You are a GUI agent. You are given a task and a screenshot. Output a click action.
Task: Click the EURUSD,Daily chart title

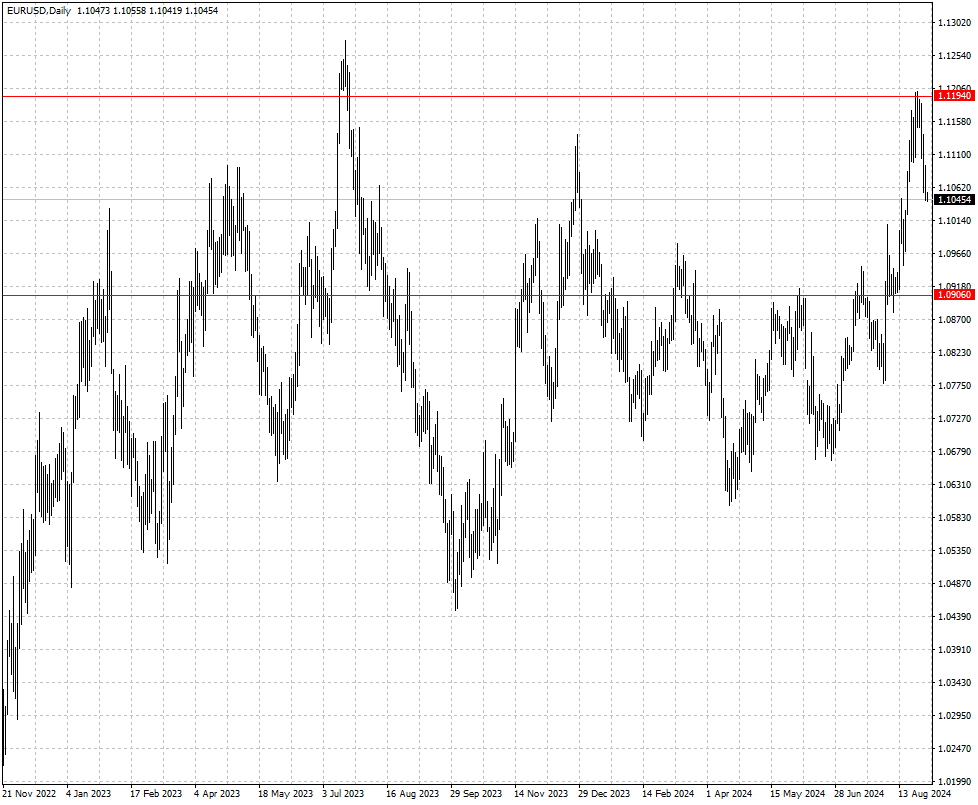click(x=39, y=11)
